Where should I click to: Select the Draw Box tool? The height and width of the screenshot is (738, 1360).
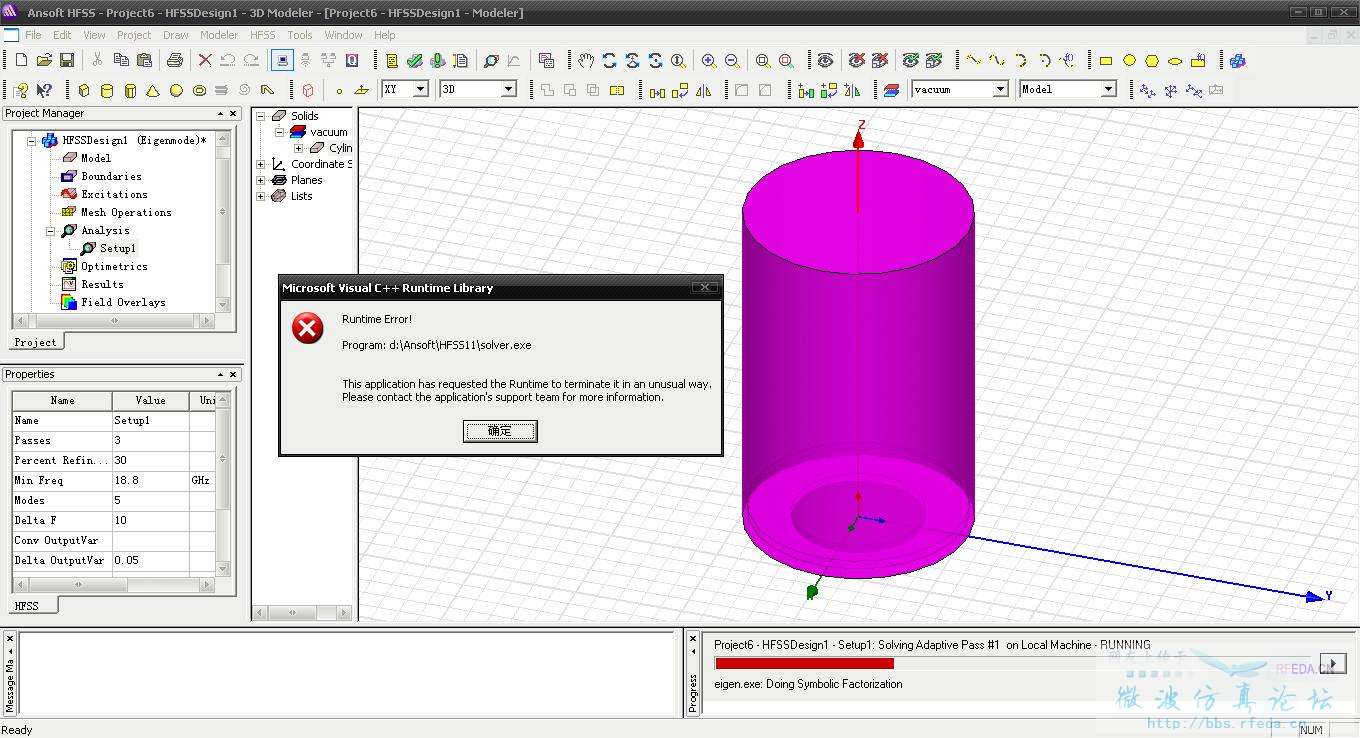(84, 90)
